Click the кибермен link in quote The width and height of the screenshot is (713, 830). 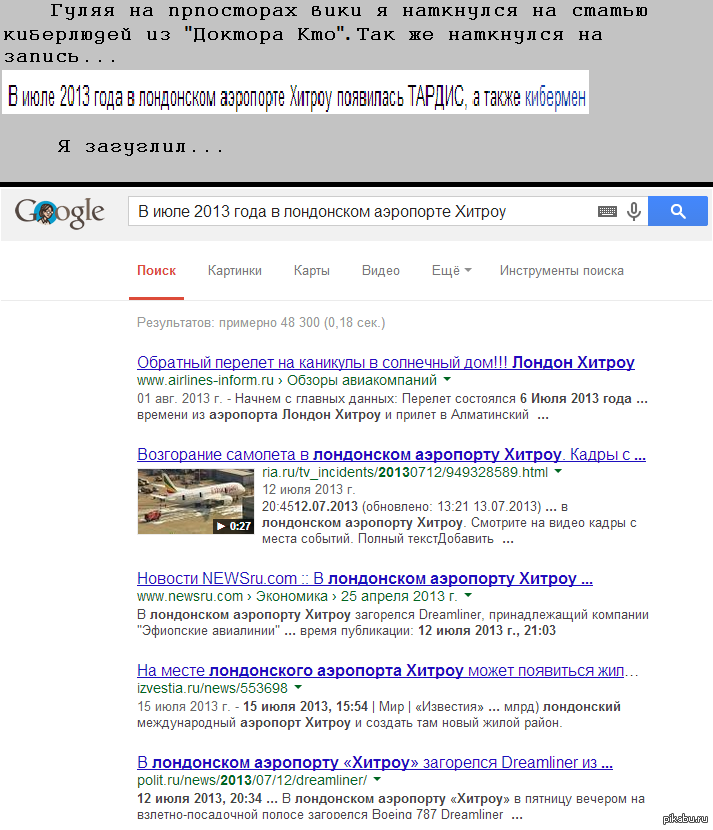coord(555,97)
